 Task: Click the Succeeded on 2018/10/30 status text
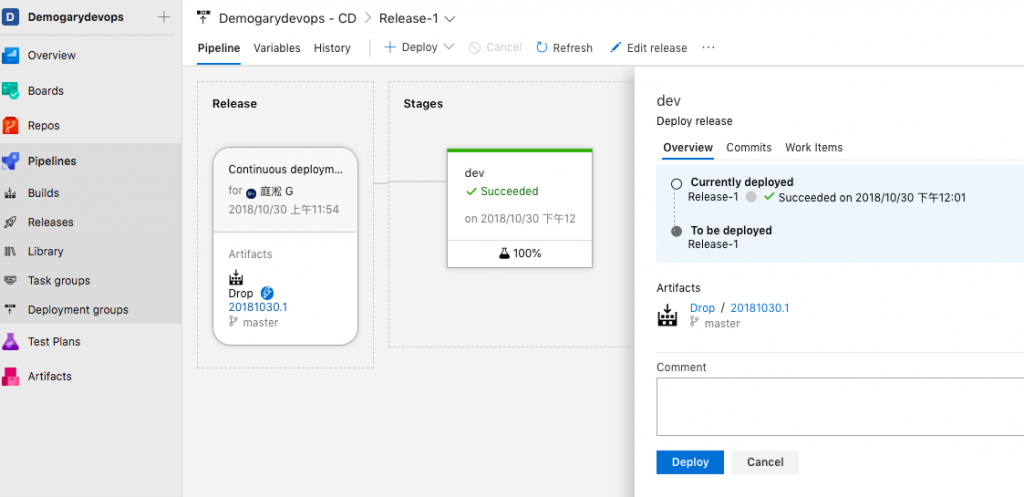coord(872,198)
